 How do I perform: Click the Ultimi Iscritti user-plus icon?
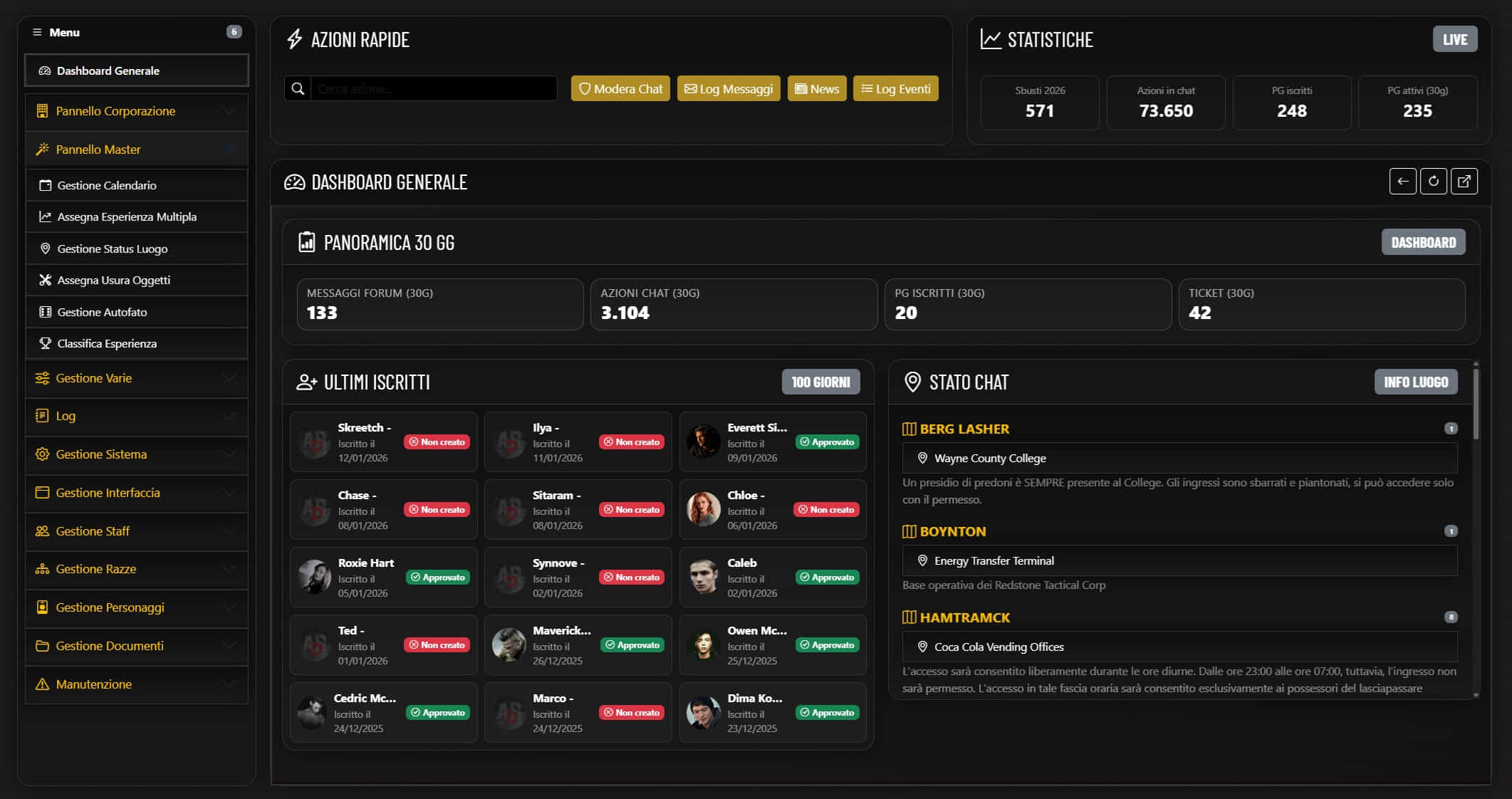tap(306, 382)
